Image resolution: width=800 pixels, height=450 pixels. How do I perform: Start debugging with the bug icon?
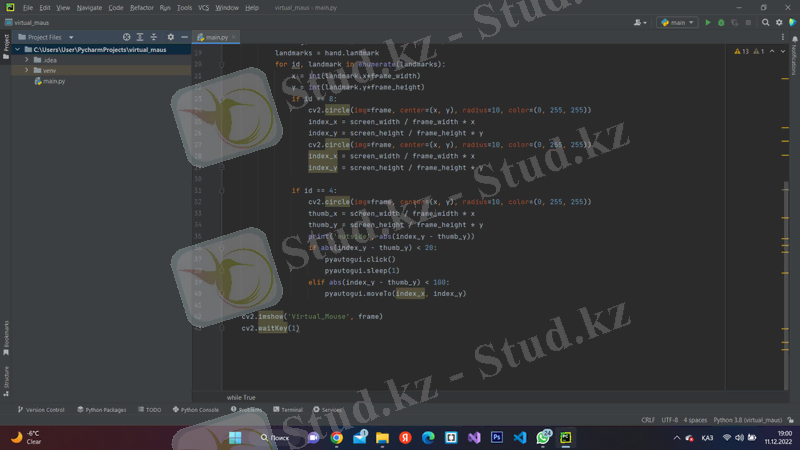pyautogui.click(x=721, y=22)
